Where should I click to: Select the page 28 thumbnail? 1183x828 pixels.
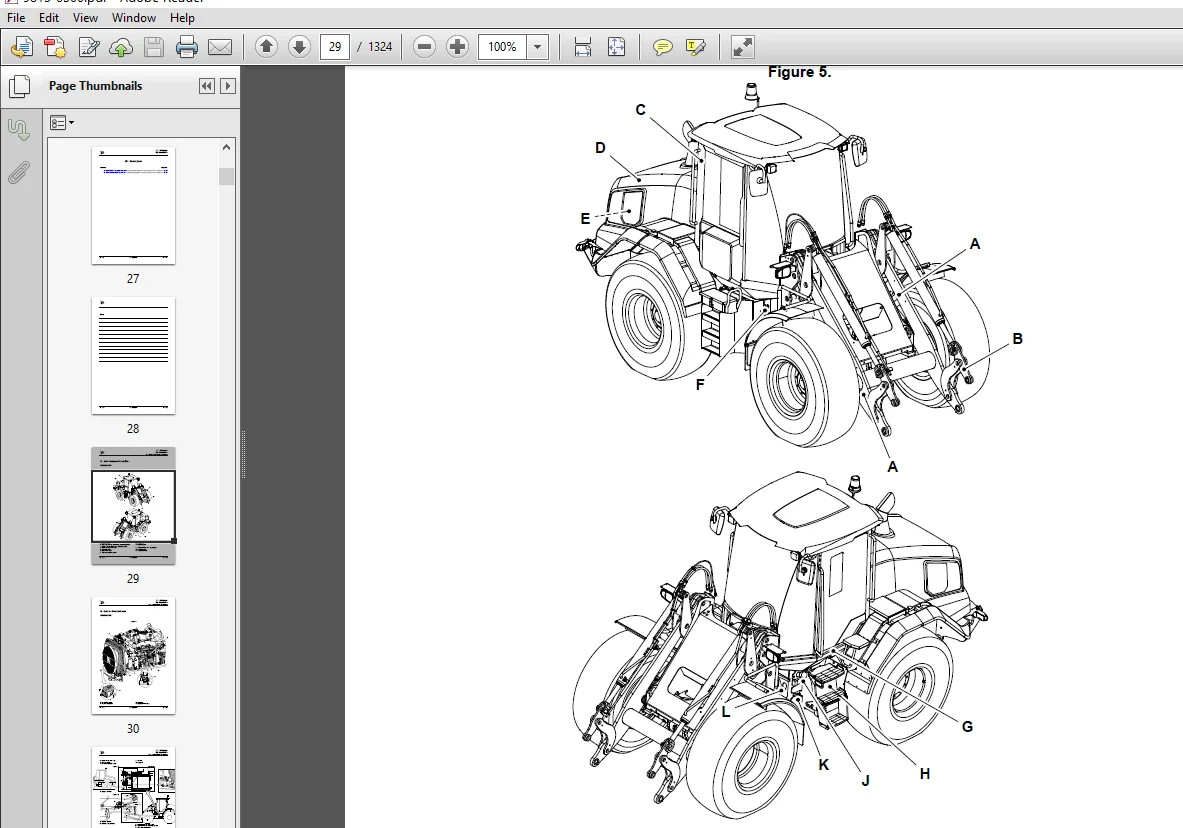click(x=134, y=356)
